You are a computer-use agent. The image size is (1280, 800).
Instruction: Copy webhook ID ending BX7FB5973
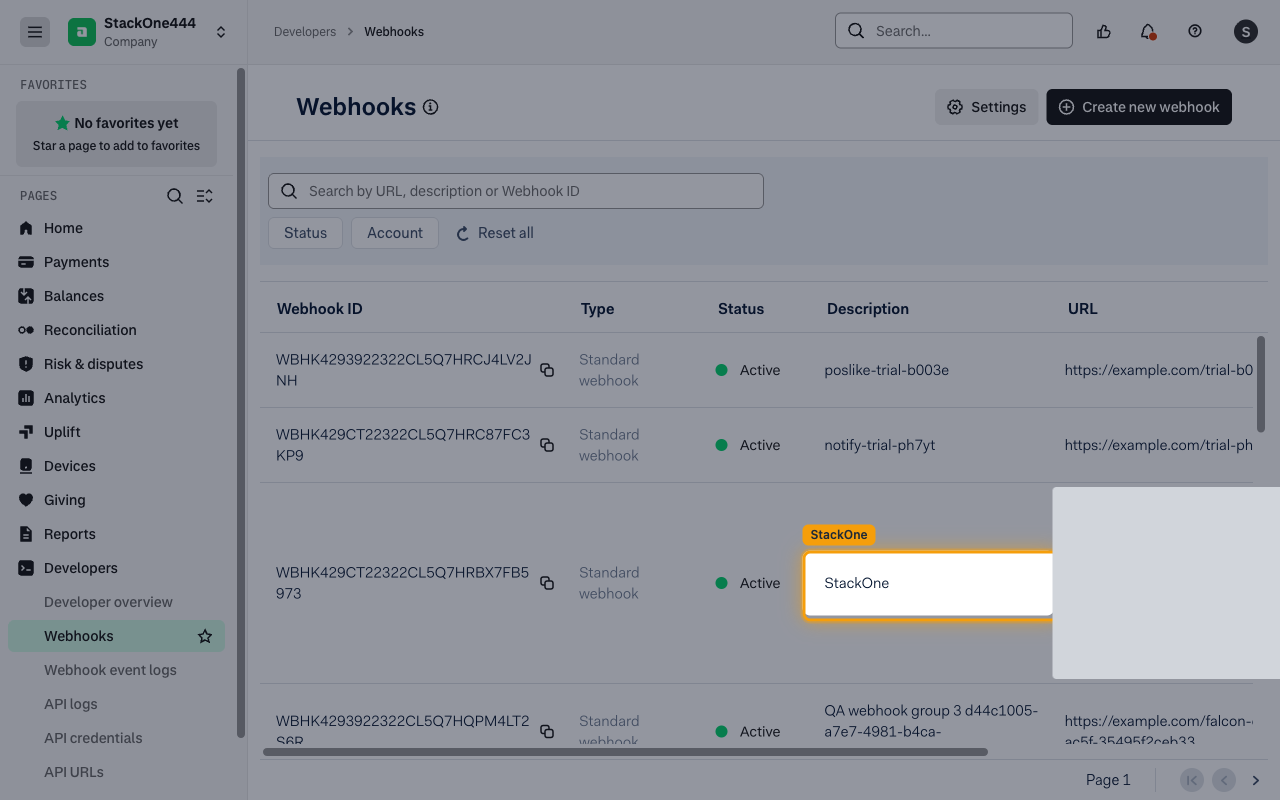(547, 583)
